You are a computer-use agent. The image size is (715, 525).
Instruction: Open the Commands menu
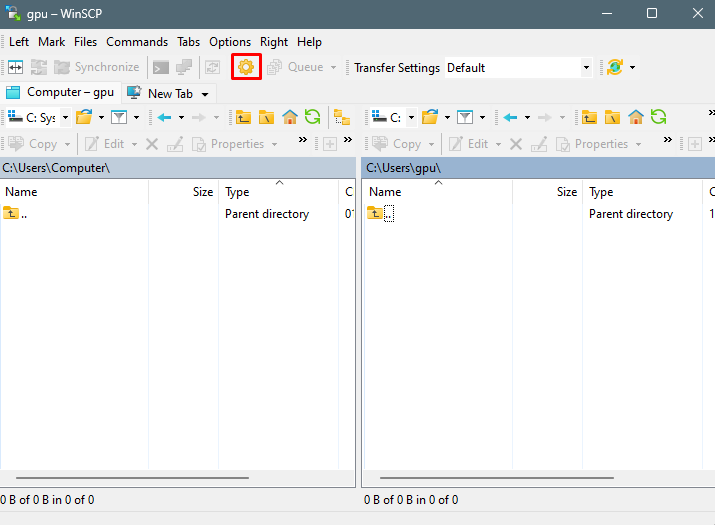tap(137, 42)
